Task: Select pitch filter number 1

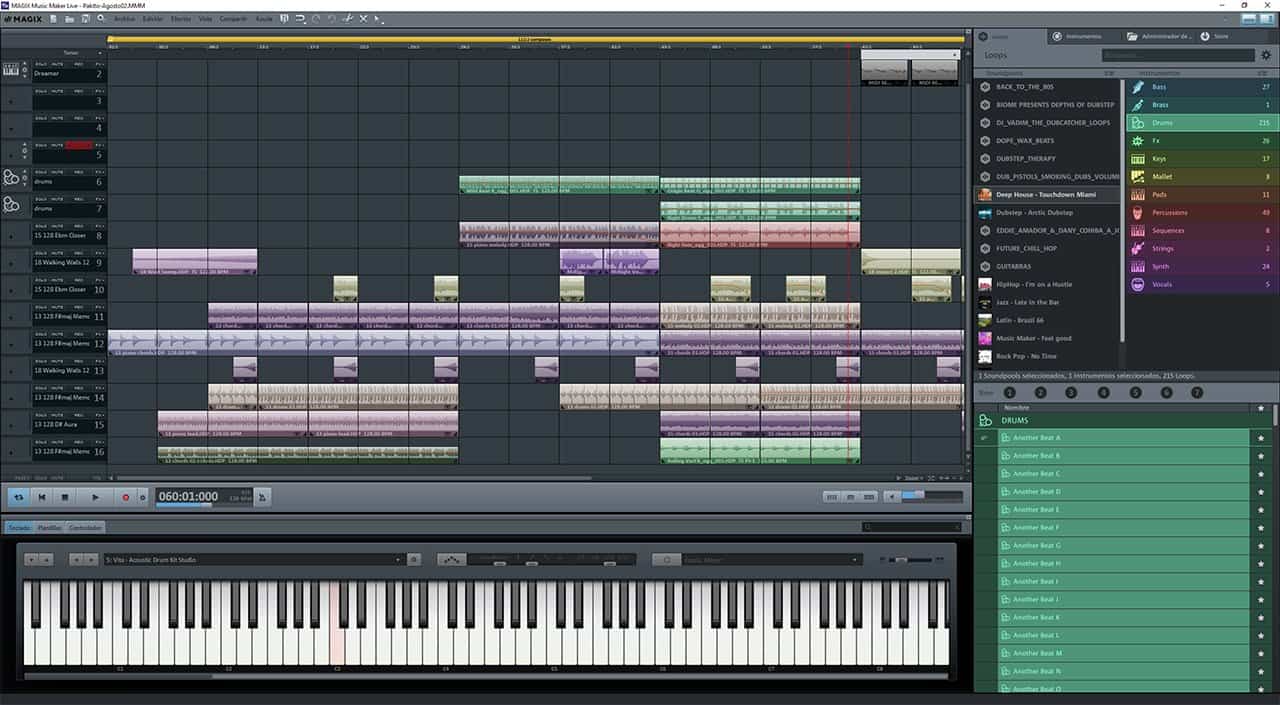Action: pos(1009,393)
